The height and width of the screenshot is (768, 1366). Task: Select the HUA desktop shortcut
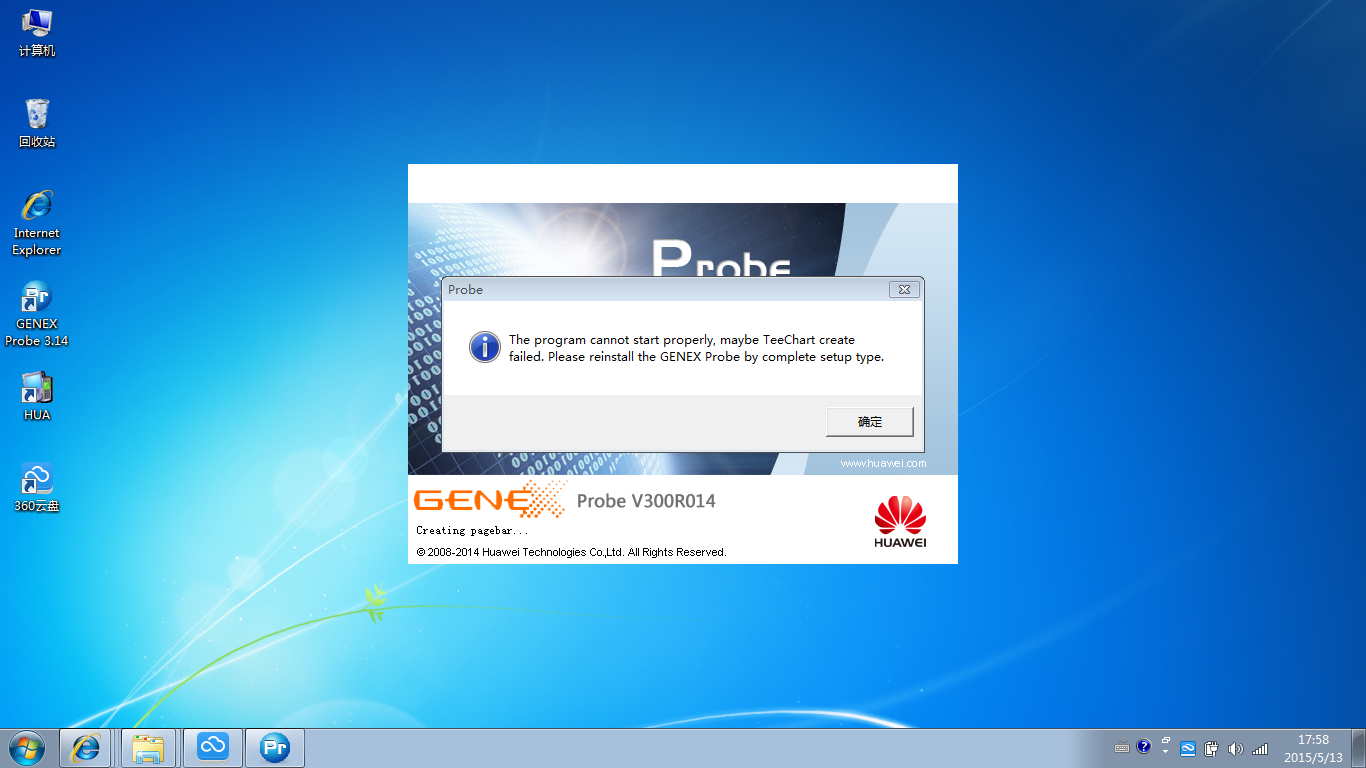pos(37,396)
